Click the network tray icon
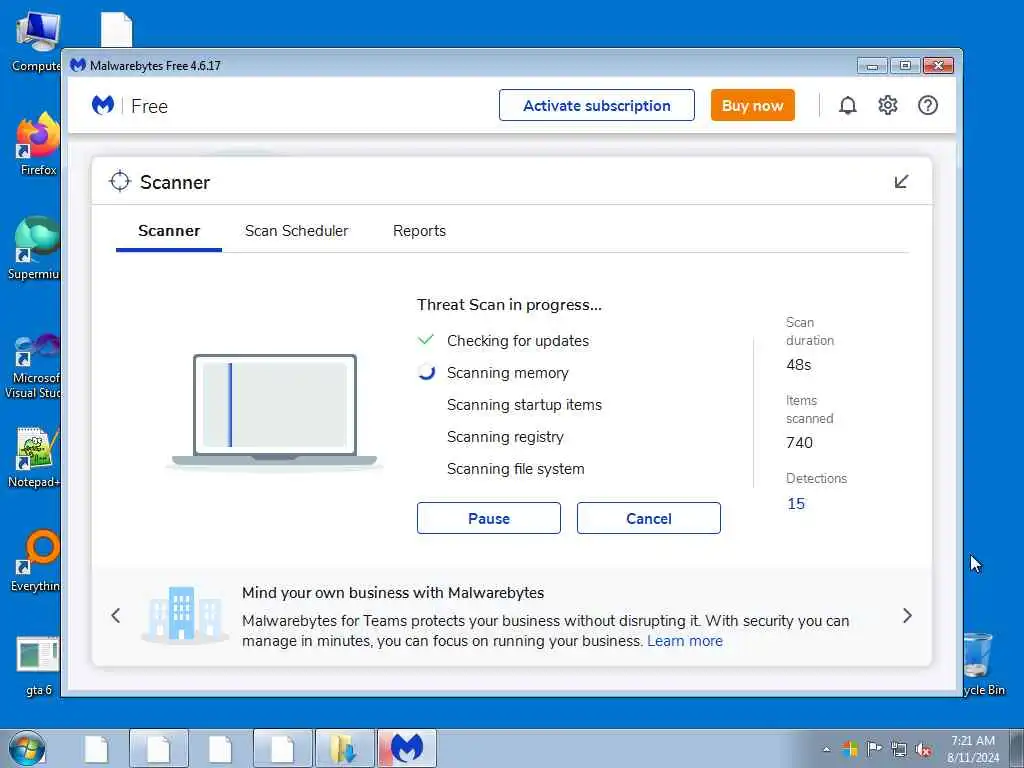1024x768 pixels. [899, 749]
